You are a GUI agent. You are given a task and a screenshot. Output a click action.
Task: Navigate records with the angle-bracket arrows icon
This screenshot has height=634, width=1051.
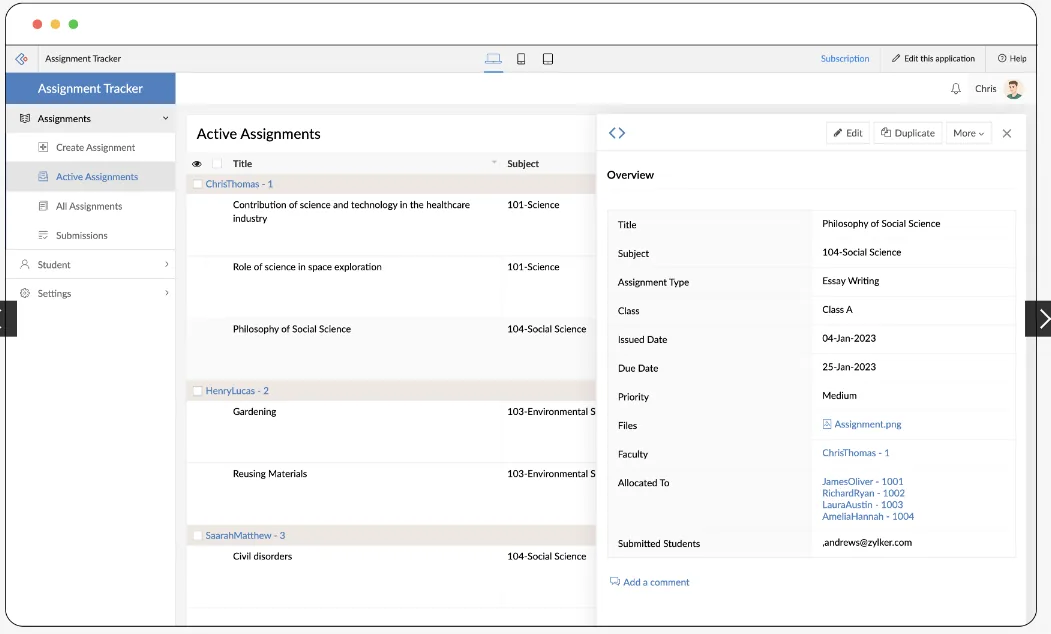click(x=617, y=133)
